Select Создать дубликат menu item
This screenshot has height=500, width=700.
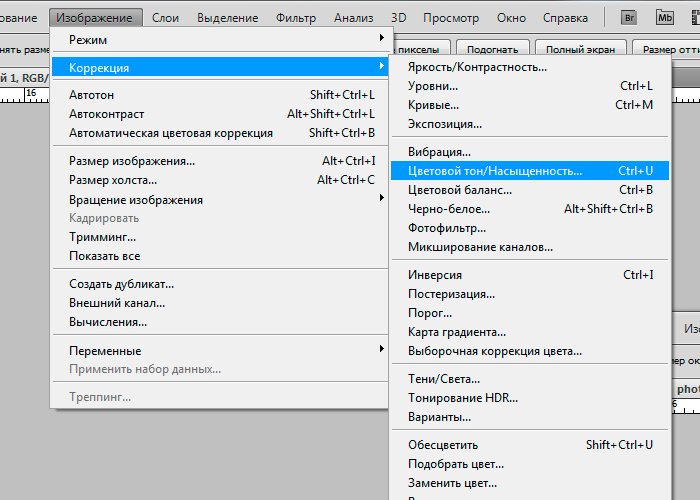pyautogui.click(x=121, y=284)
